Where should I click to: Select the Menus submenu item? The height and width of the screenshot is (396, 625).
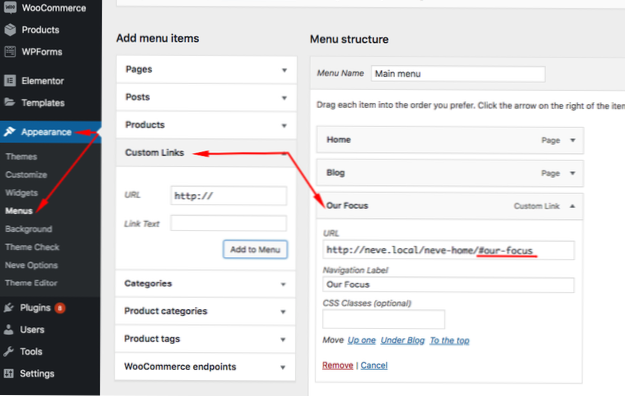click(19, 211)
